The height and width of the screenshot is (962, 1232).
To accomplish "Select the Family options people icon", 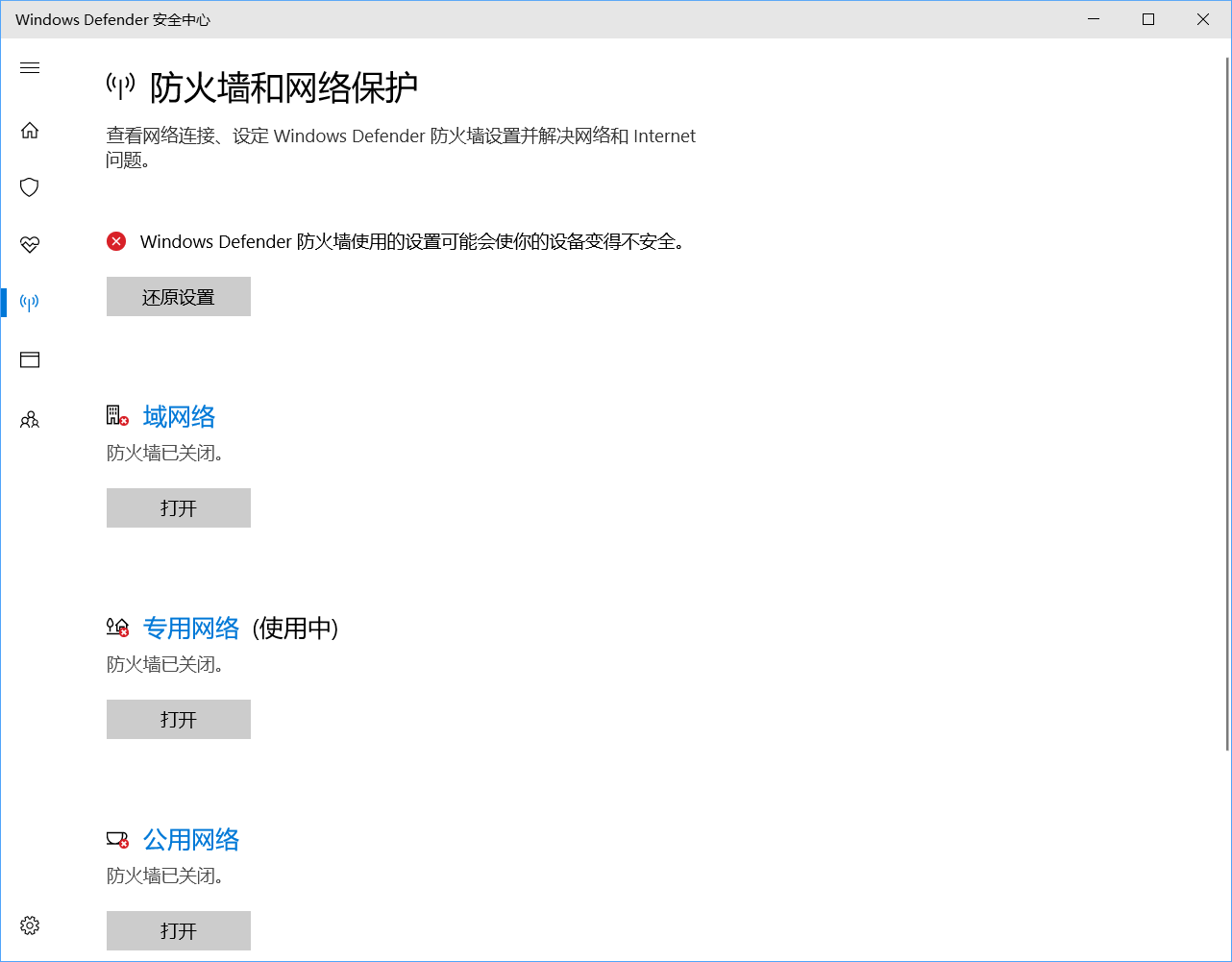I will 29,419.
